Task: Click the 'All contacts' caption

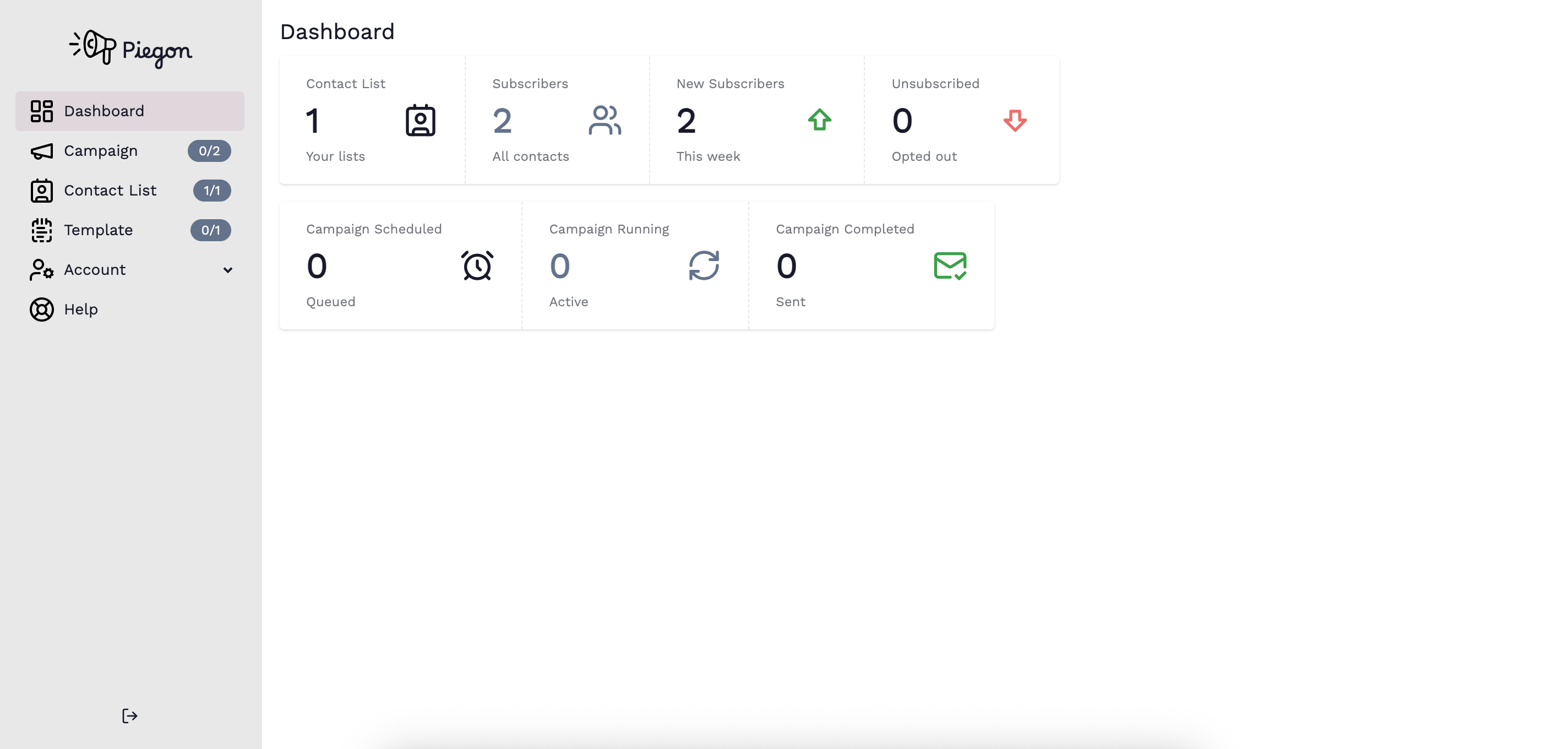Action: (x=531, y=156)
